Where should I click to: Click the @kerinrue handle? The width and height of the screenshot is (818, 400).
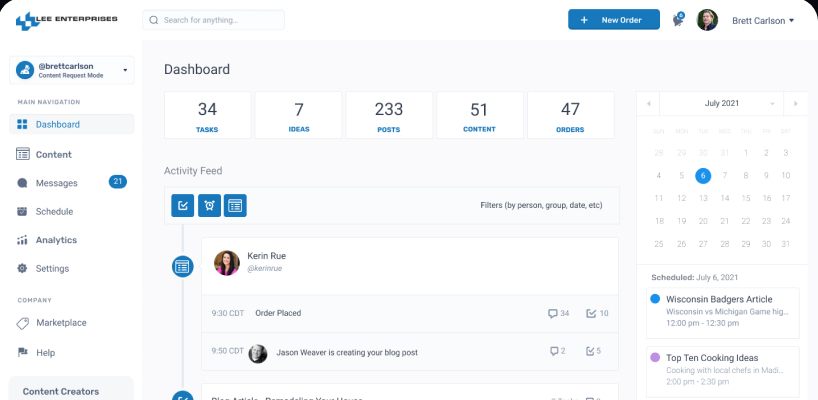tap(264, 269)
